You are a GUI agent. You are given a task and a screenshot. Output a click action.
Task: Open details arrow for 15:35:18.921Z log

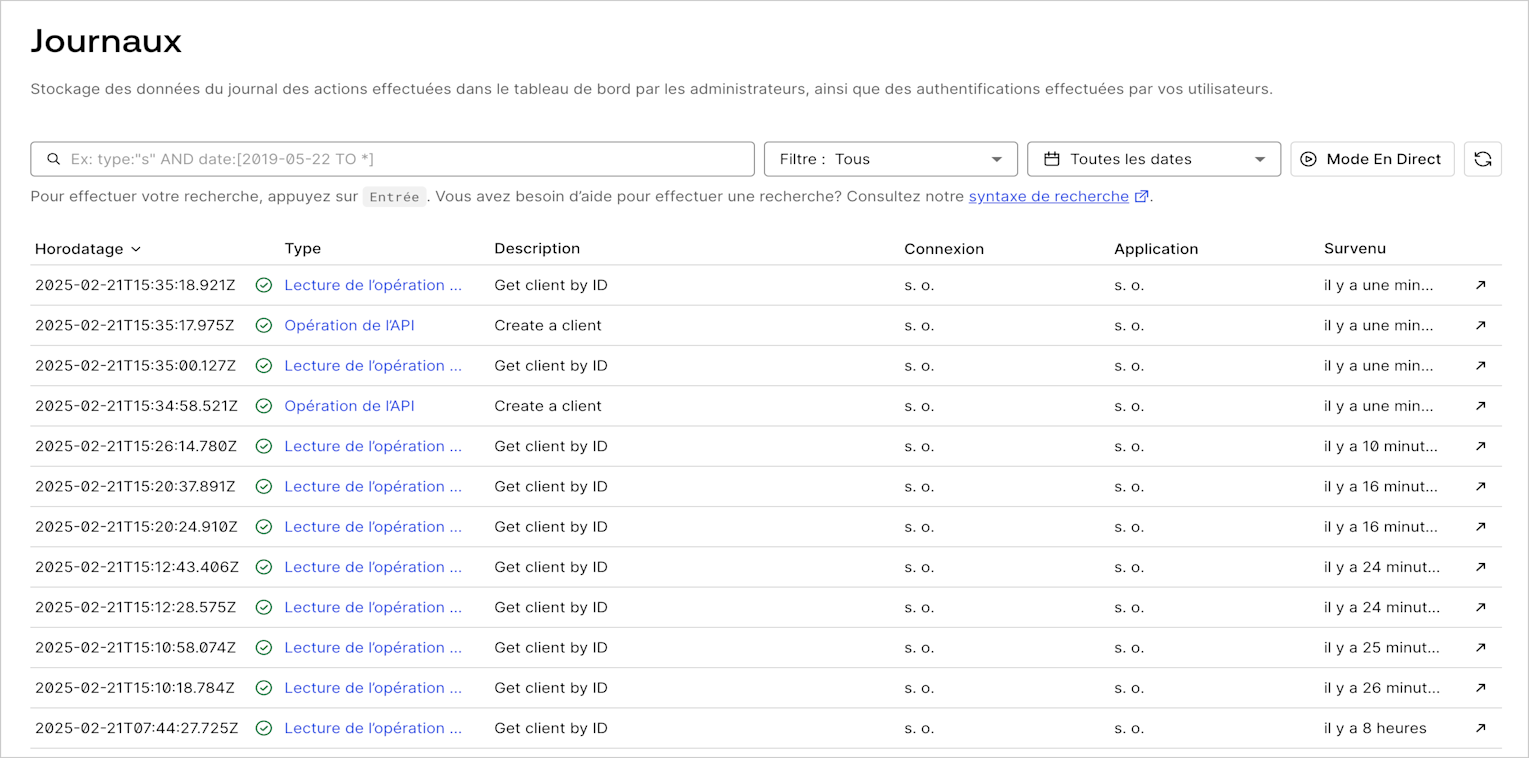[x=1481, y=285]
